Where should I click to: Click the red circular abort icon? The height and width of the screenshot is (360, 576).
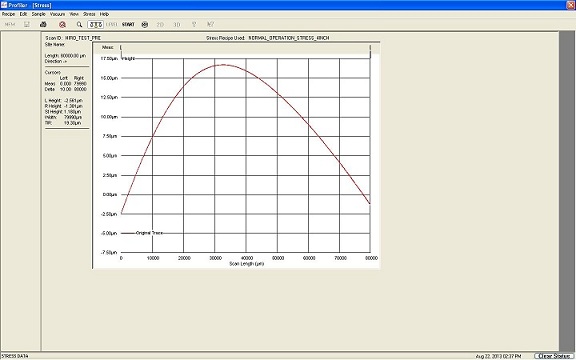click(x=62, y=25)
